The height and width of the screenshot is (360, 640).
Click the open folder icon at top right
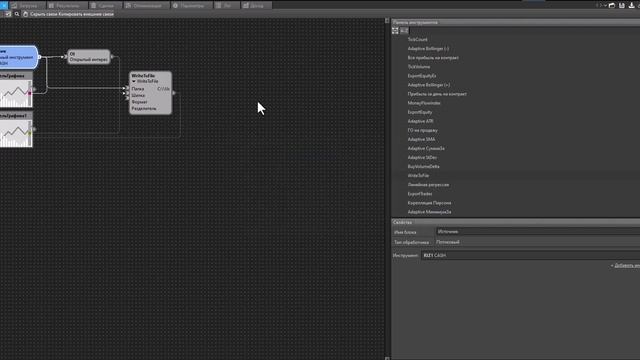click(612, 5)
